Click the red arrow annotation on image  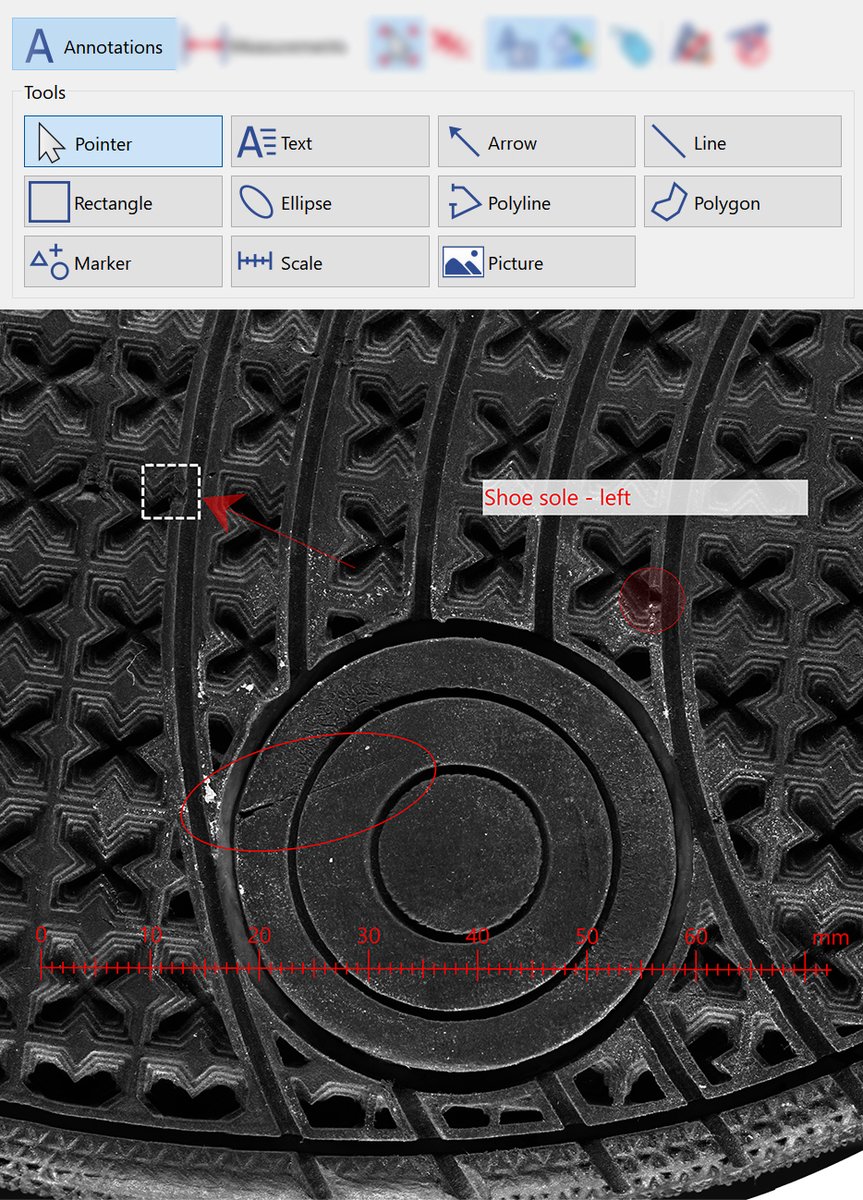285,534
